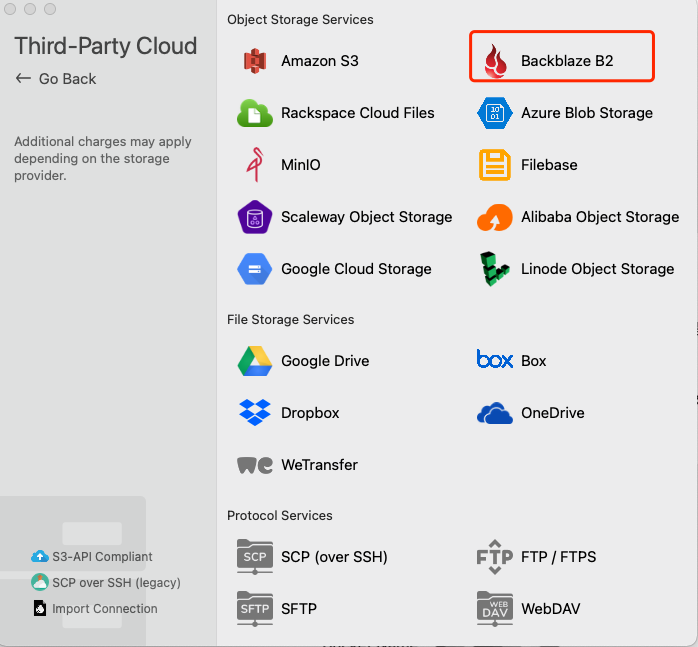Image resolution: width=698 pixels, height=647 pixels.
Task: Pick the Rackspace Cloud Files icon
Action: [x=255, y=113]
